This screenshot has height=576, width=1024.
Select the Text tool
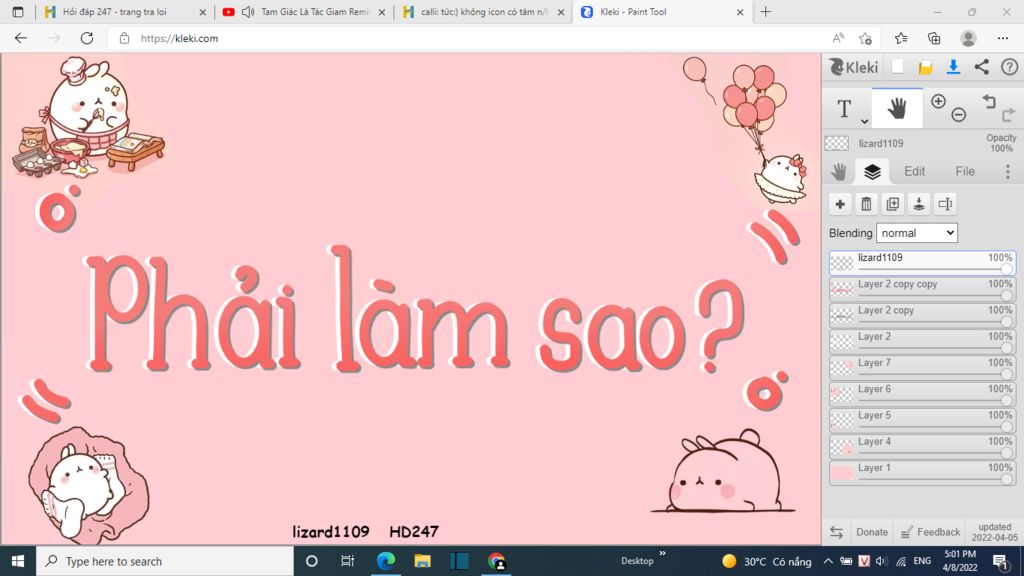click(844, 108)
